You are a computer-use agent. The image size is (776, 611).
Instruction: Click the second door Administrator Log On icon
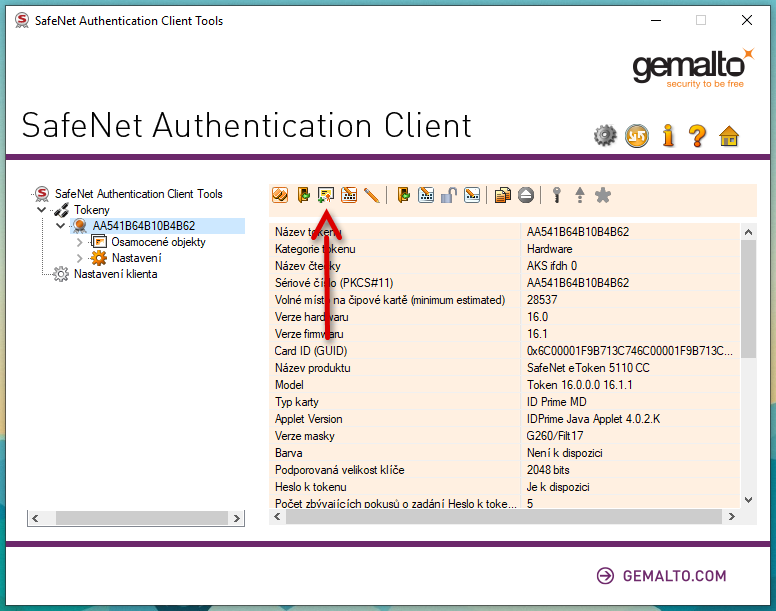(403, 195)
